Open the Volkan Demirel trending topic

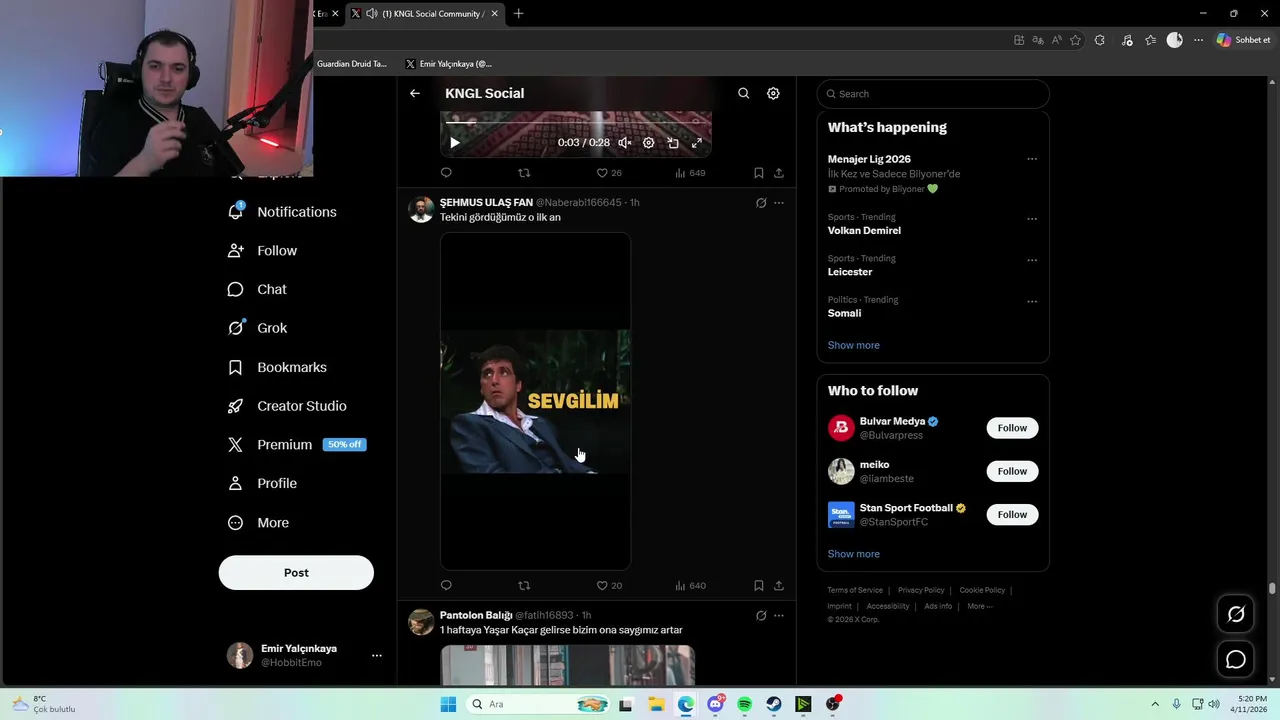864,230
